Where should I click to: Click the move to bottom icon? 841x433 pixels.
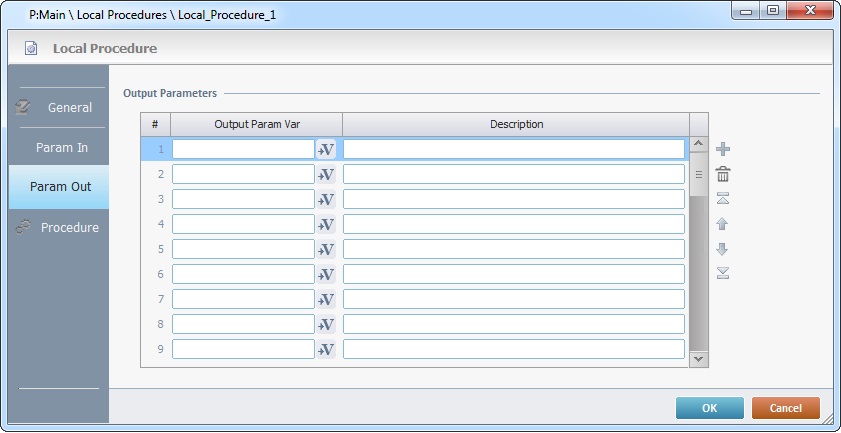pos(723,273)
